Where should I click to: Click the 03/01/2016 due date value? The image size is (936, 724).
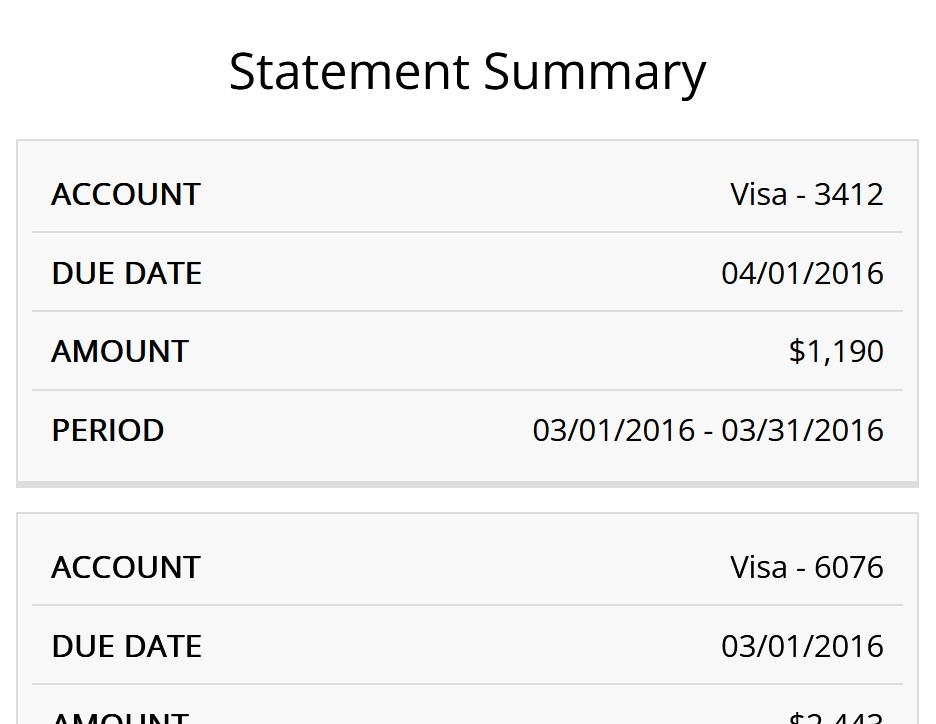pyautogui.click(x=802, y=646)
